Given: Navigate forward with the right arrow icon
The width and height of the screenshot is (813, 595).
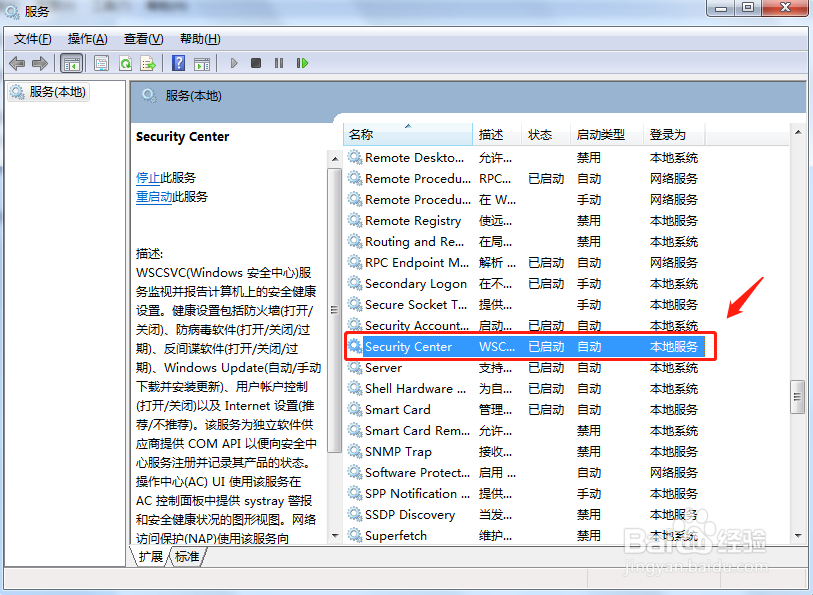Looking at the screenshot, I should [x=40, y=62].
